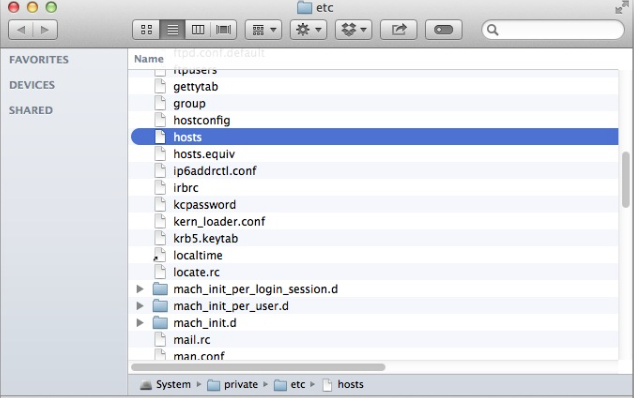Select the mach_init_per_login_session.d folder name

click(256, 289)
